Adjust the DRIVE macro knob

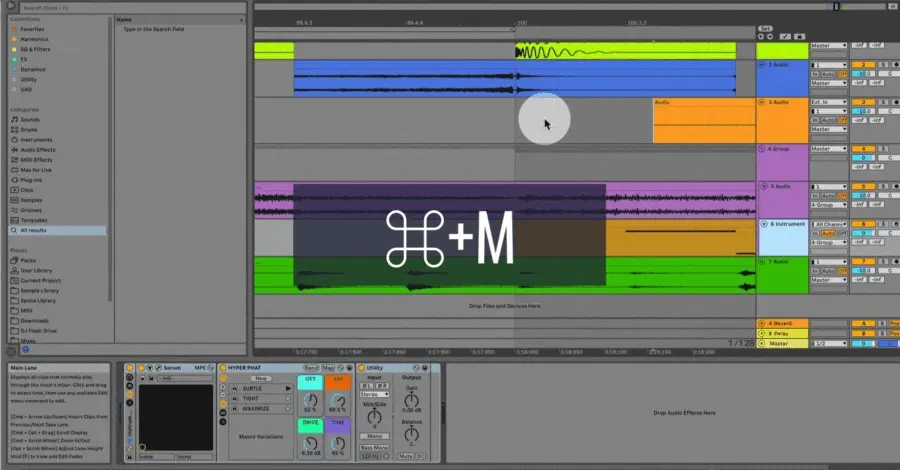click(311, 443)
